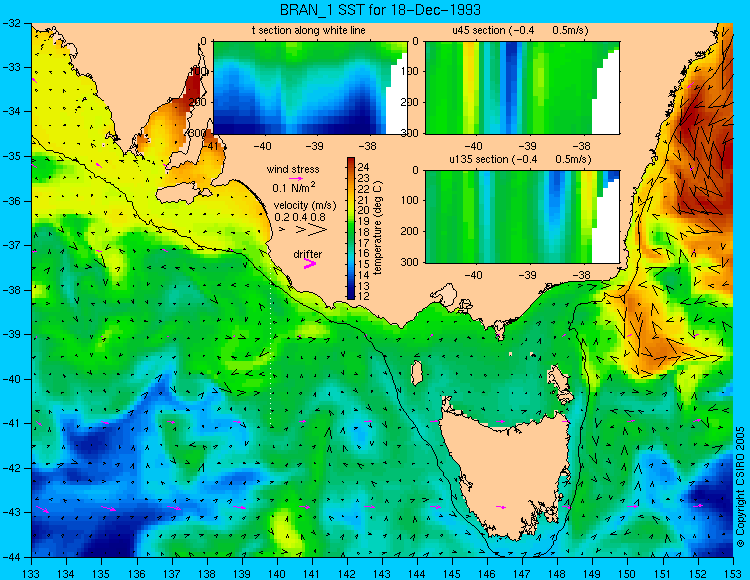Click longitude label 140 on main axis
750x580 pixels.
[277, 574]
